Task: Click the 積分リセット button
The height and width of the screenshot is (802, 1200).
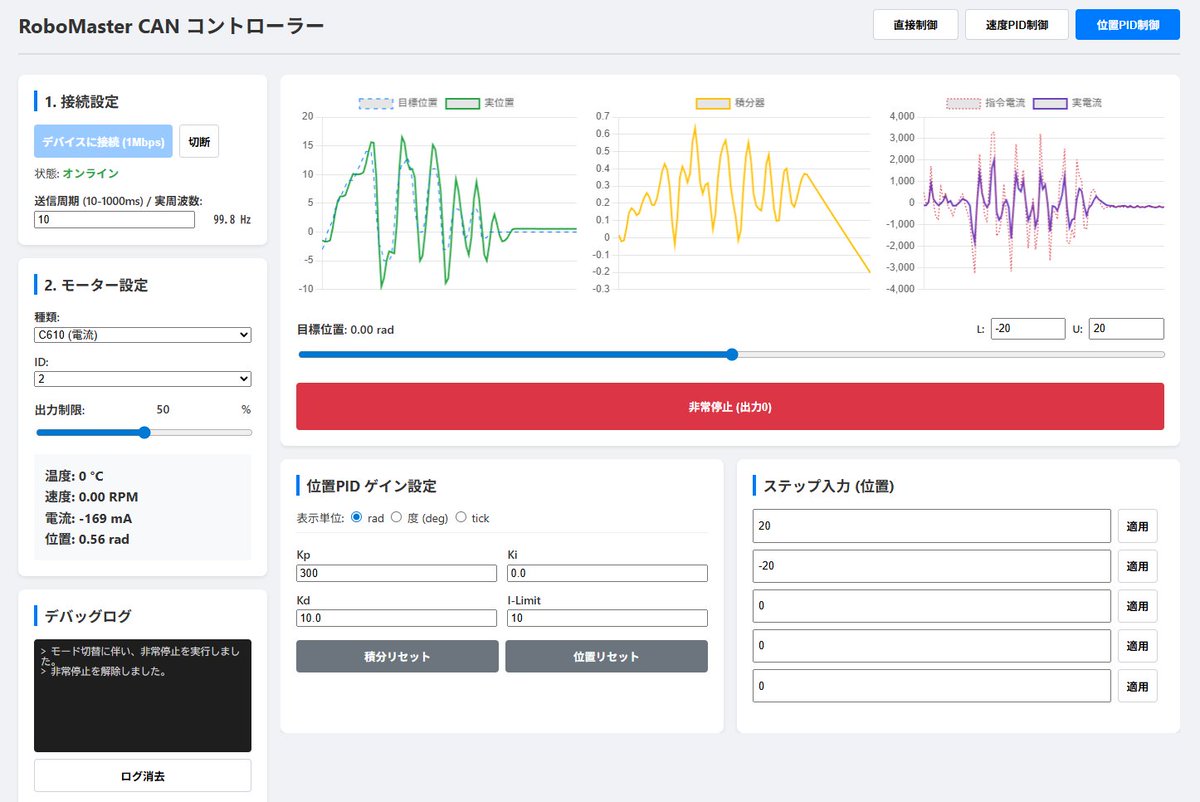Action: [397, 657]
